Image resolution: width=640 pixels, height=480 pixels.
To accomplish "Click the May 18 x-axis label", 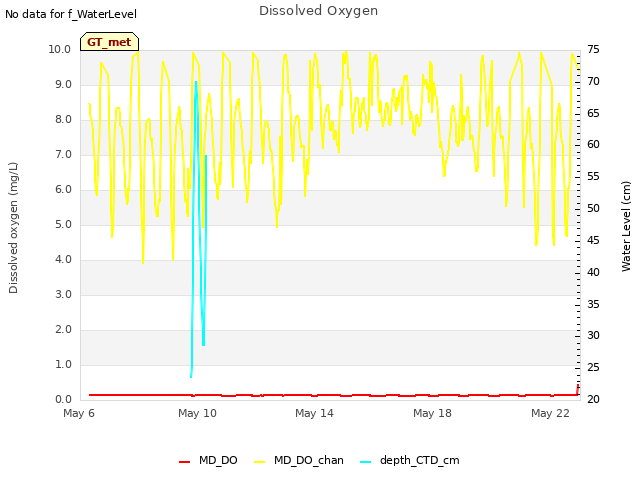I will pyautogui.click(x=432, y=413).
